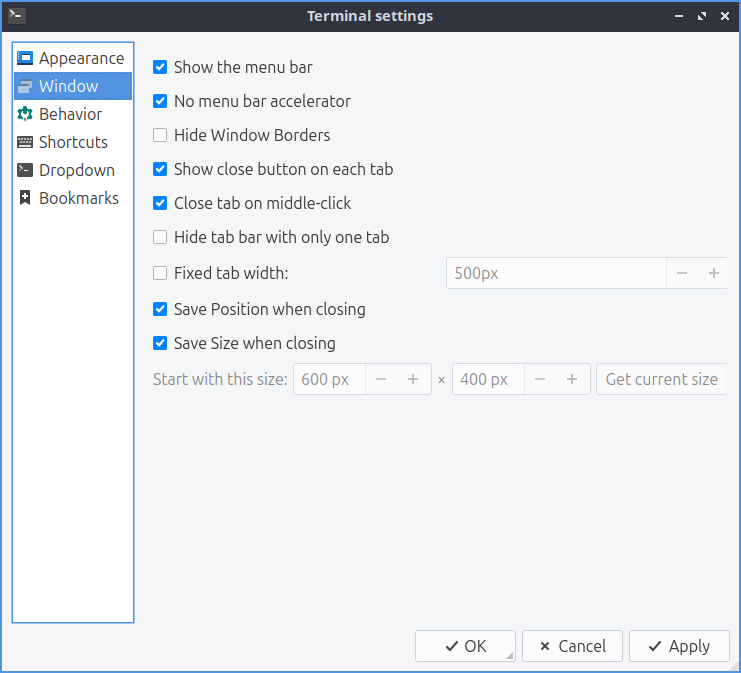Uncheck Save Size when closing

[160, 343]
